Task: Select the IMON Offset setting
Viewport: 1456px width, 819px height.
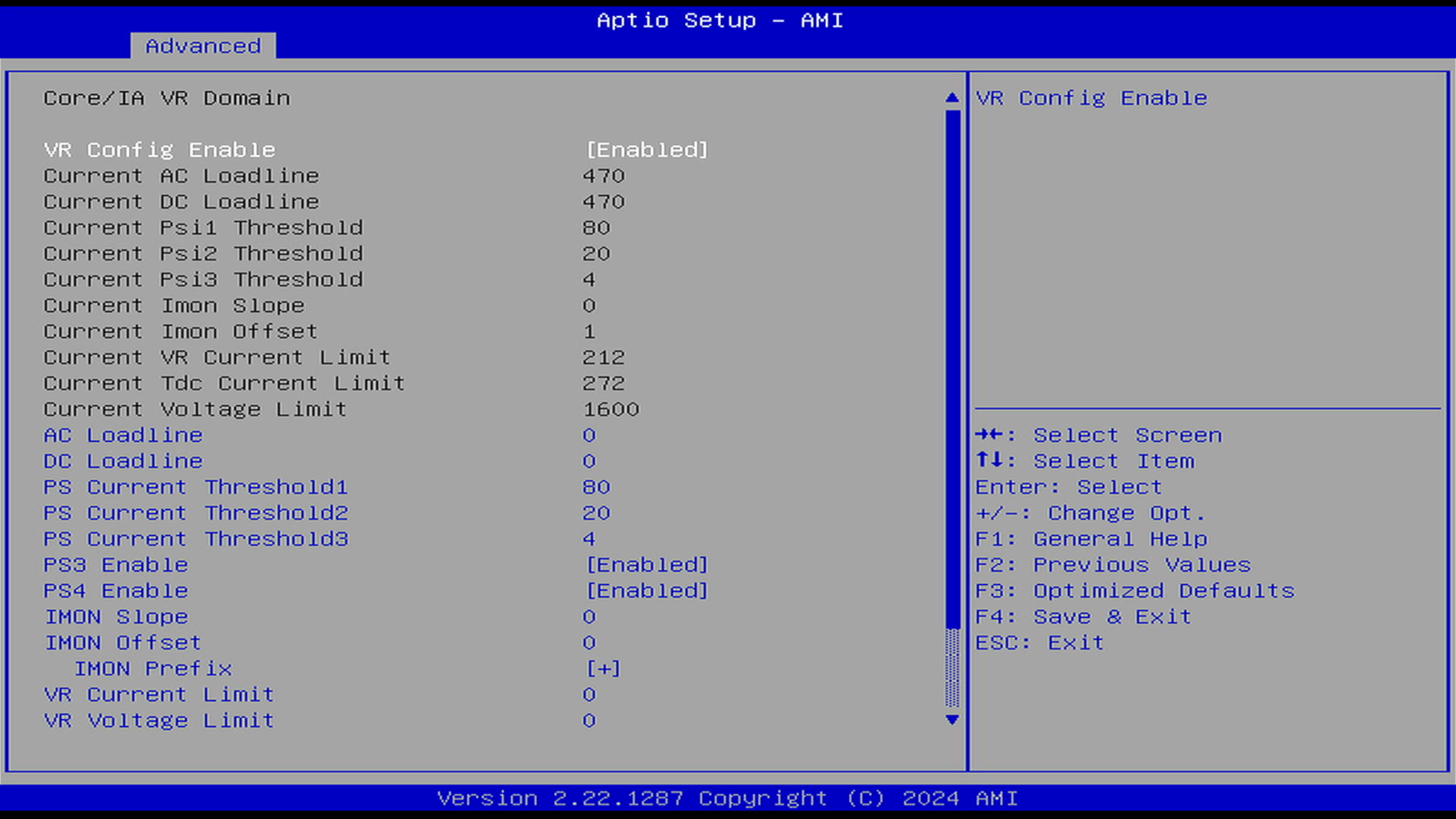Action: pyautogui.click(x=123, y=643)
